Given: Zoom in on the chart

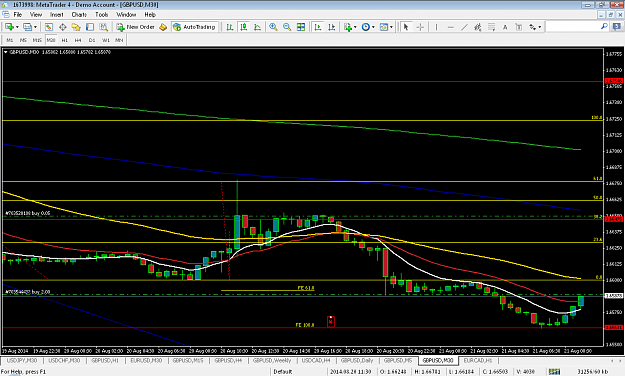Looking at the screenshot, I should [x=273, y=27].
